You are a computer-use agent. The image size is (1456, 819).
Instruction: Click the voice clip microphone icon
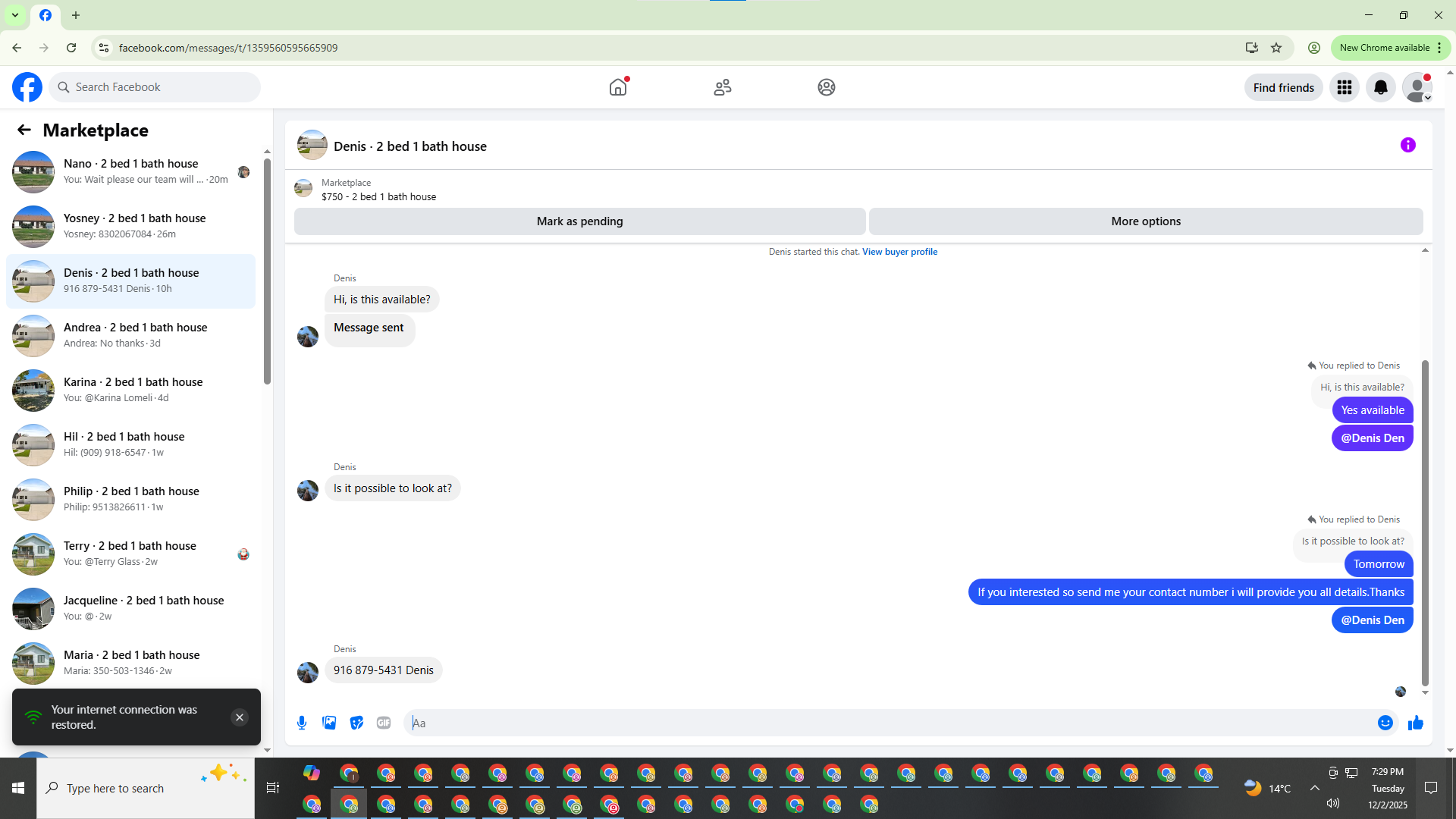pos(302,723)
